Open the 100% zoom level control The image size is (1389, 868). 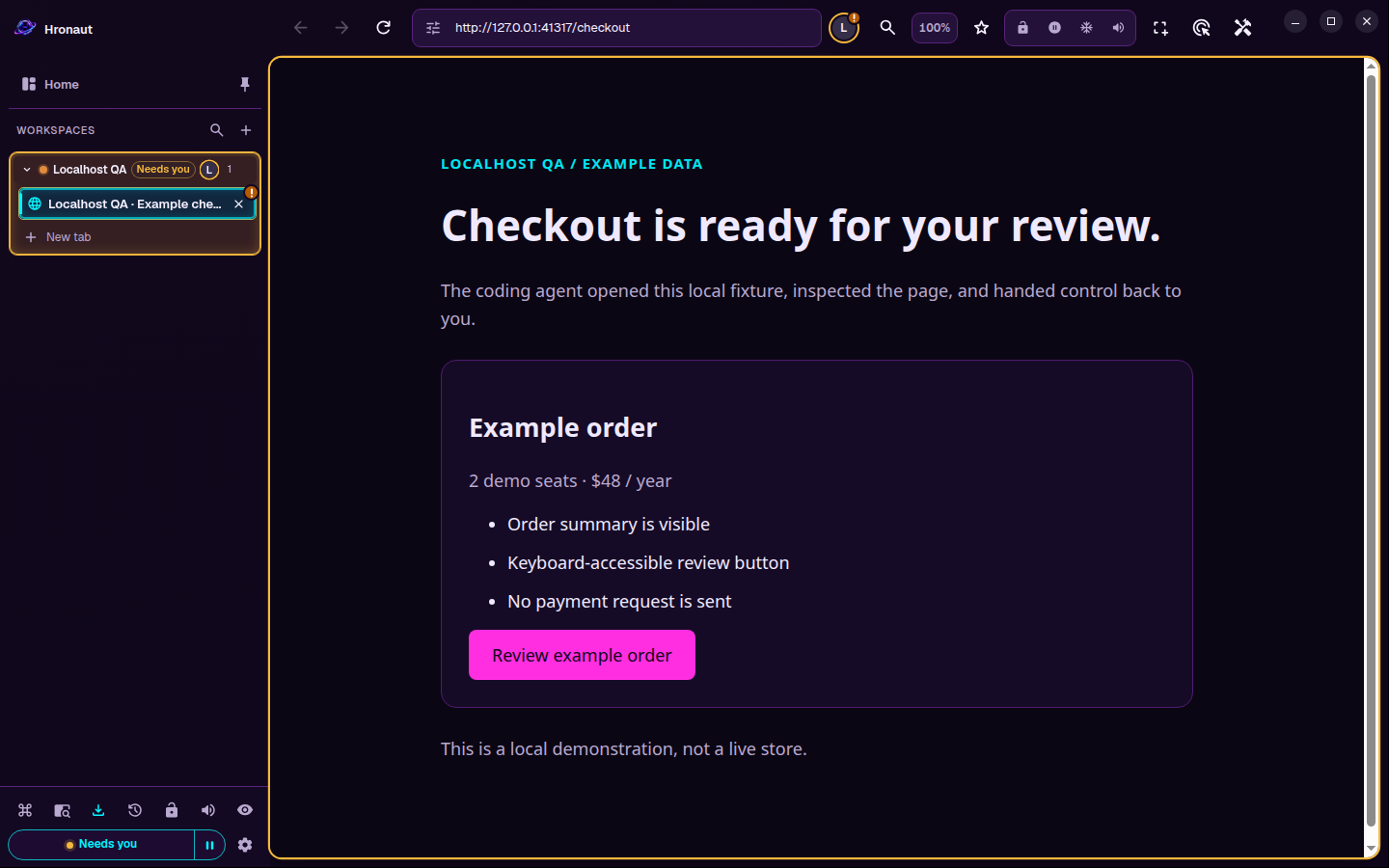(x=934, y=28)
